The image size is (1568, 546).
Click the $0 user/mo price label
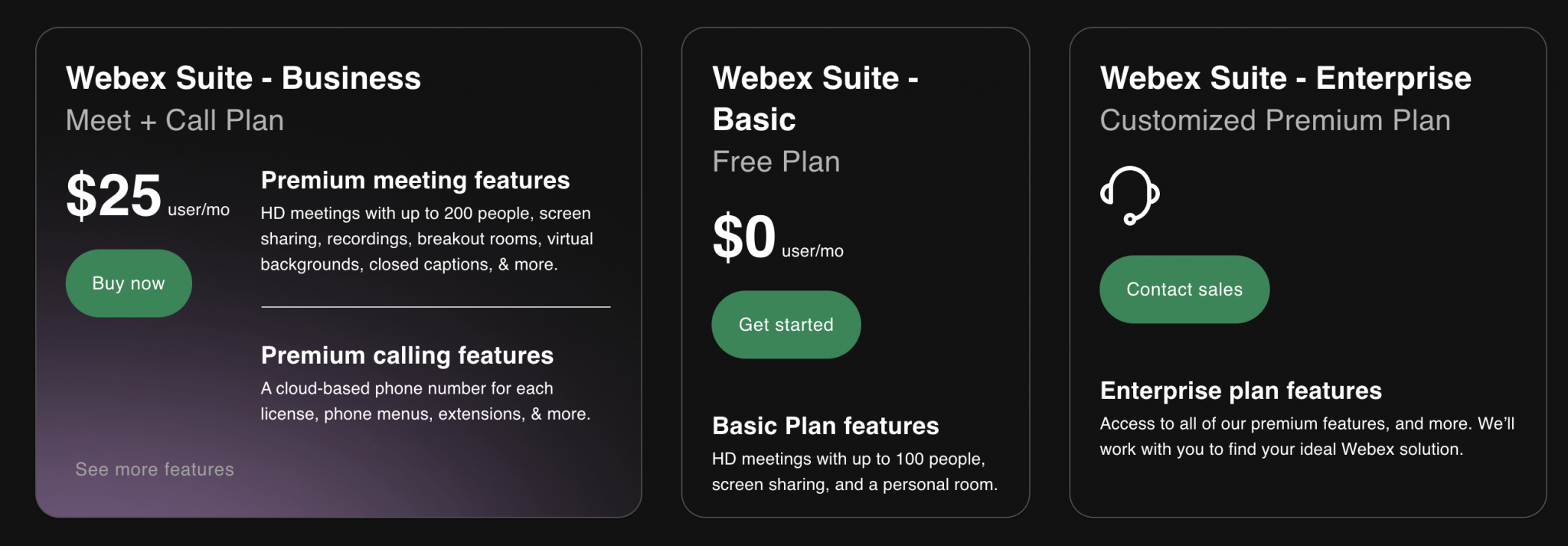pos(776,237)
